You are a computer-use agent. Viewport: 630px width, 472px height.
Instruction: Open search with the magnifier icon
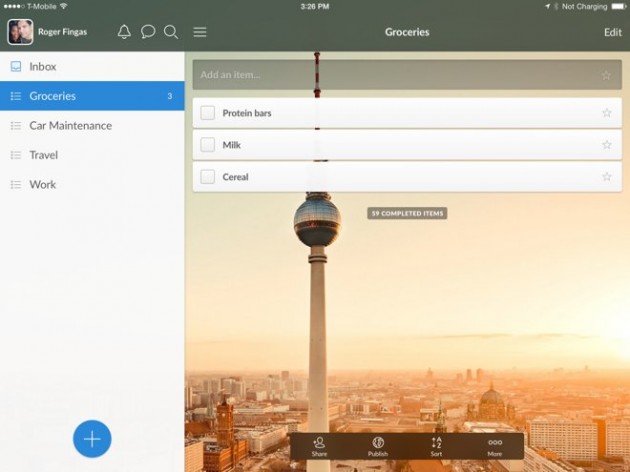click(x=171, y=32)
